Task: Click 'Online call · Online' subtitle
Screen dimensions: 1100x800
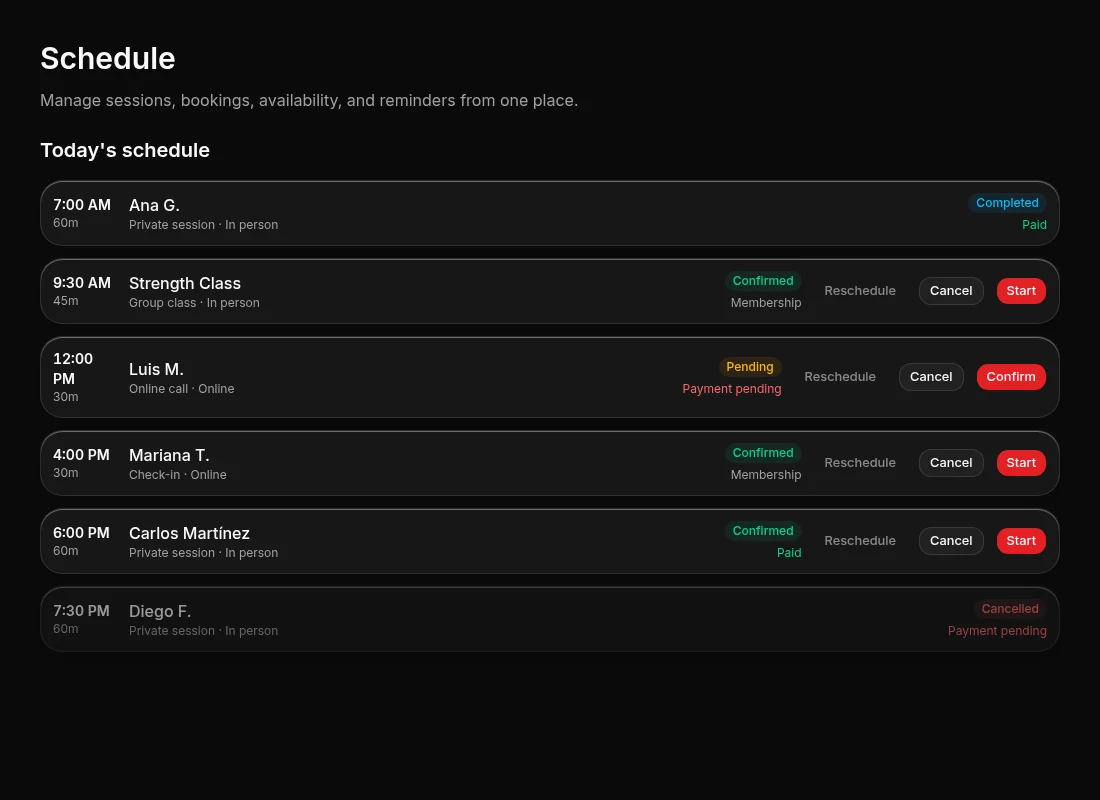Action: (x=182, y=389)
